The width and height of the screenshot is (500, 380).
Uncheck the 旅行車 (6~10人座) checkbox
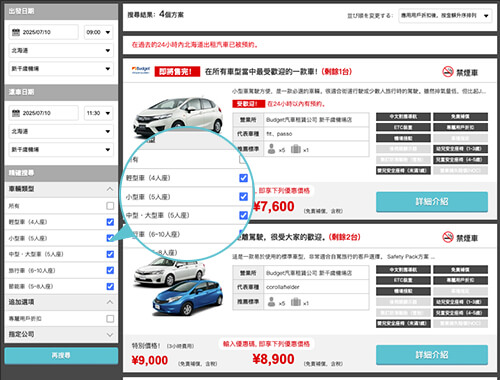pos(110,270)
